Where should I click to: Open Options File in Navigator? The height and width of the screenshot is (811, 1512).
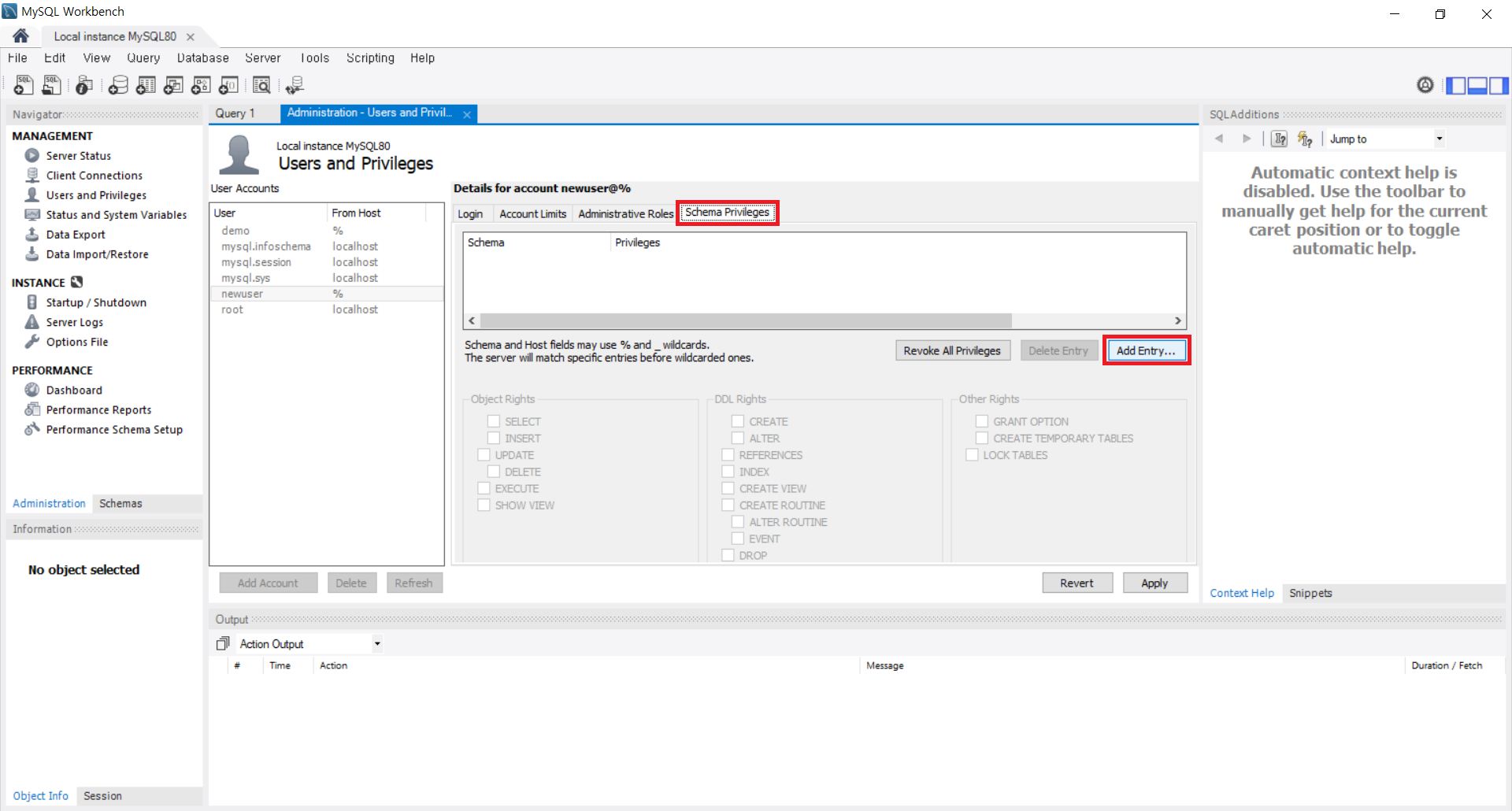pyautogui.click(x=76, y=342)
